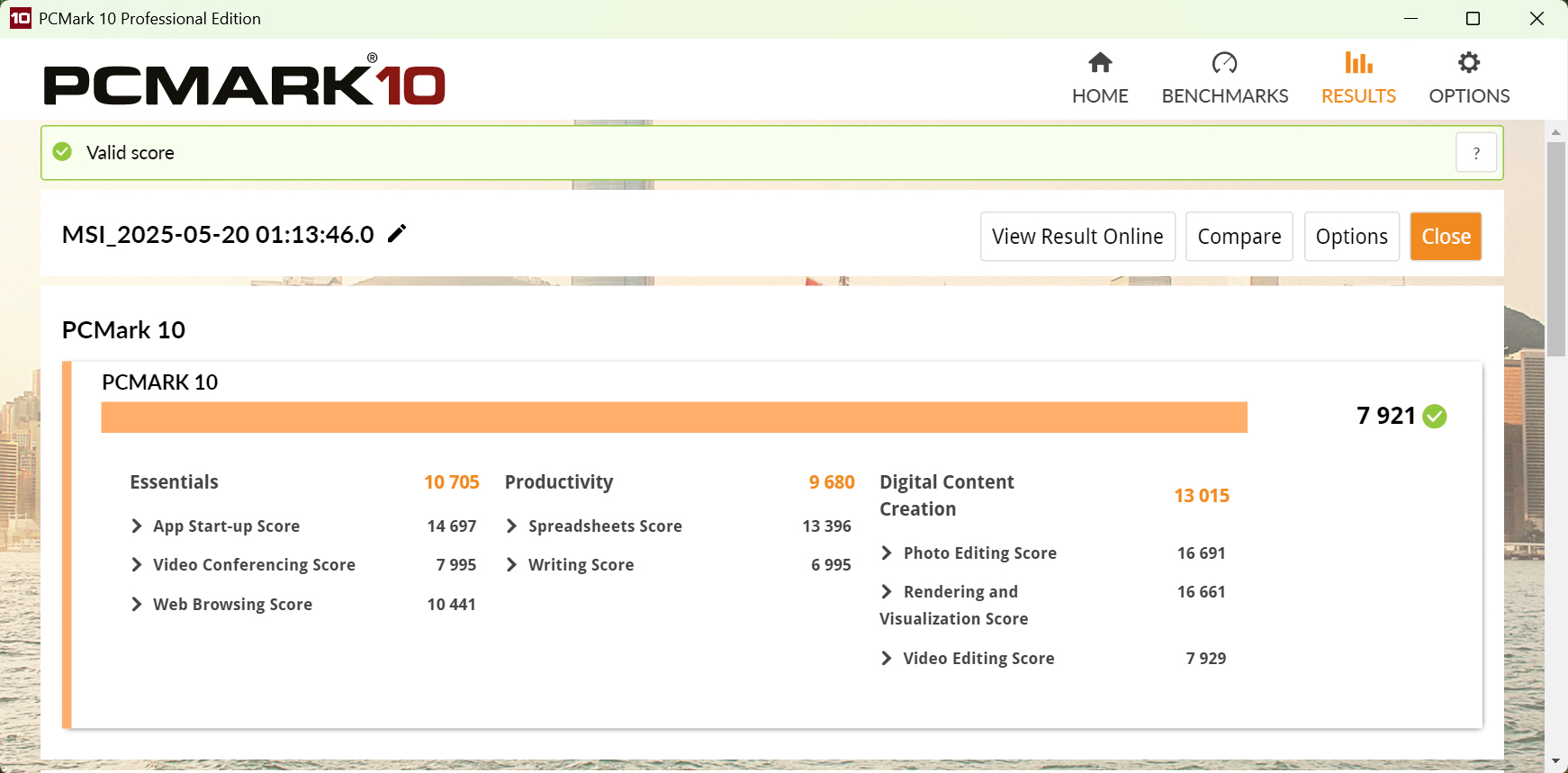Click the result name MSI_2025-05-20 01:13:46.0
Viewport: 1568px width, 773px height.
pyautogui.click(x=218, y=235)
